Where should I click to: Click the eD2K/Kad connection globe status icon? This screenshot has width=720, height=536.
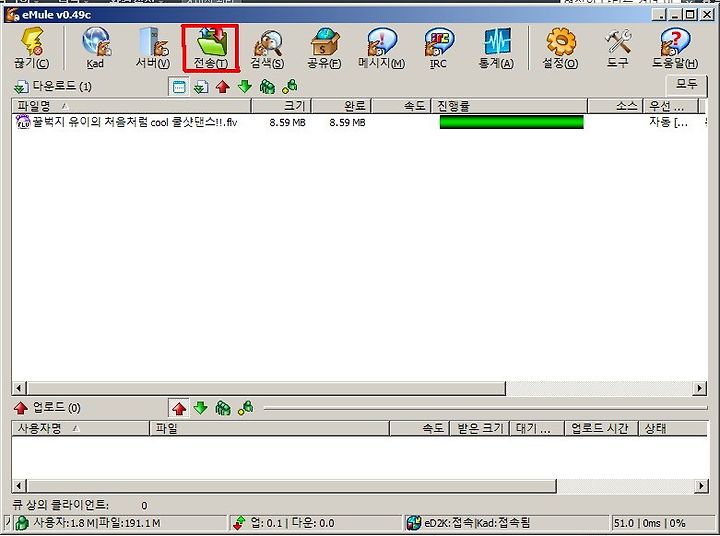point(414,523)
